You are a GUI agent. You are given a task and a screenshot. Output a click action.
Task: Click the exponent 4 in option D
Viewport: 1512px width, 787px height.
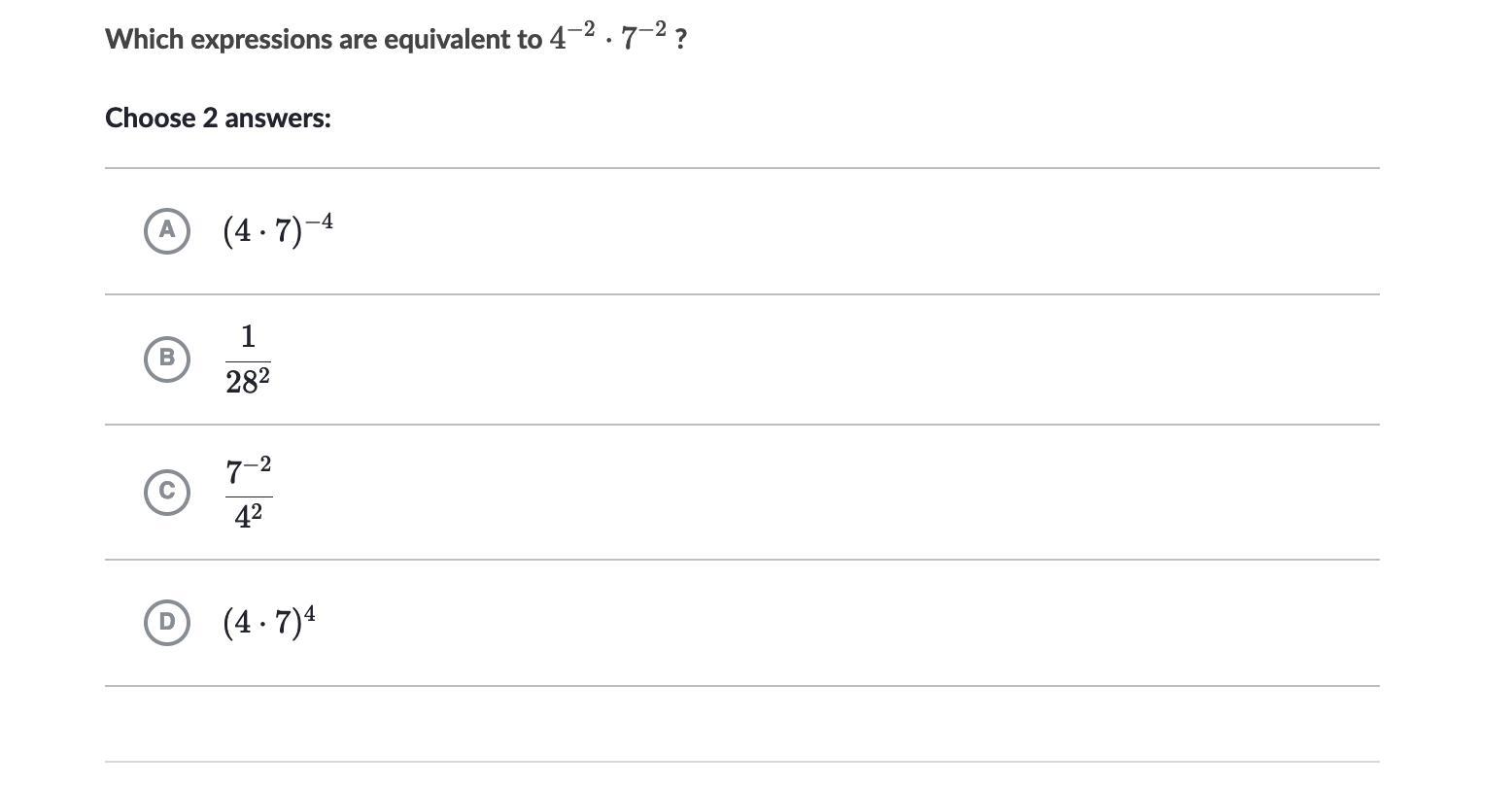(309, 612)
